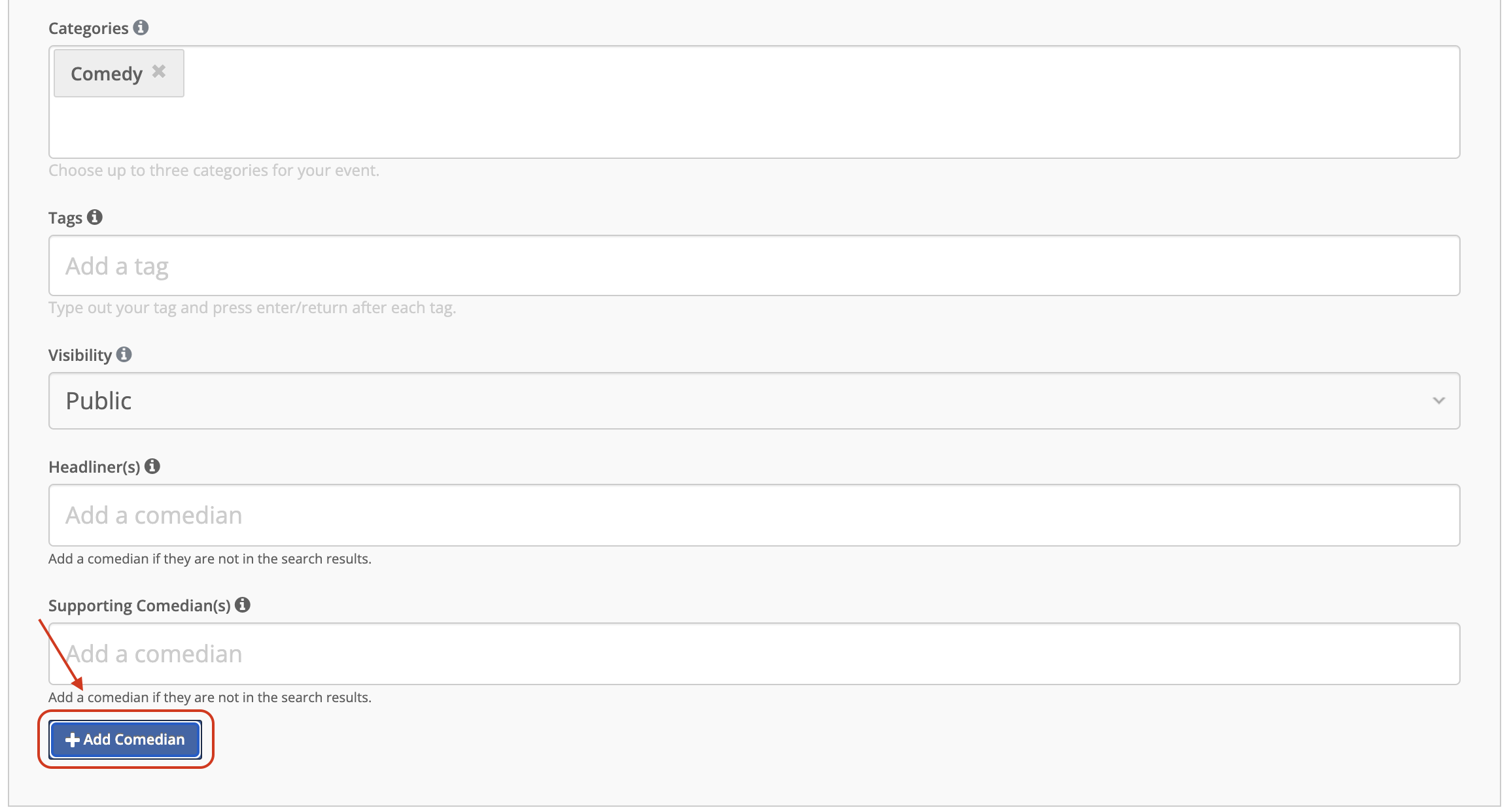The height and width of the screenshot is (812, 1511).
Task: Click the plus icon on Add Comedian
Action: 73,739
